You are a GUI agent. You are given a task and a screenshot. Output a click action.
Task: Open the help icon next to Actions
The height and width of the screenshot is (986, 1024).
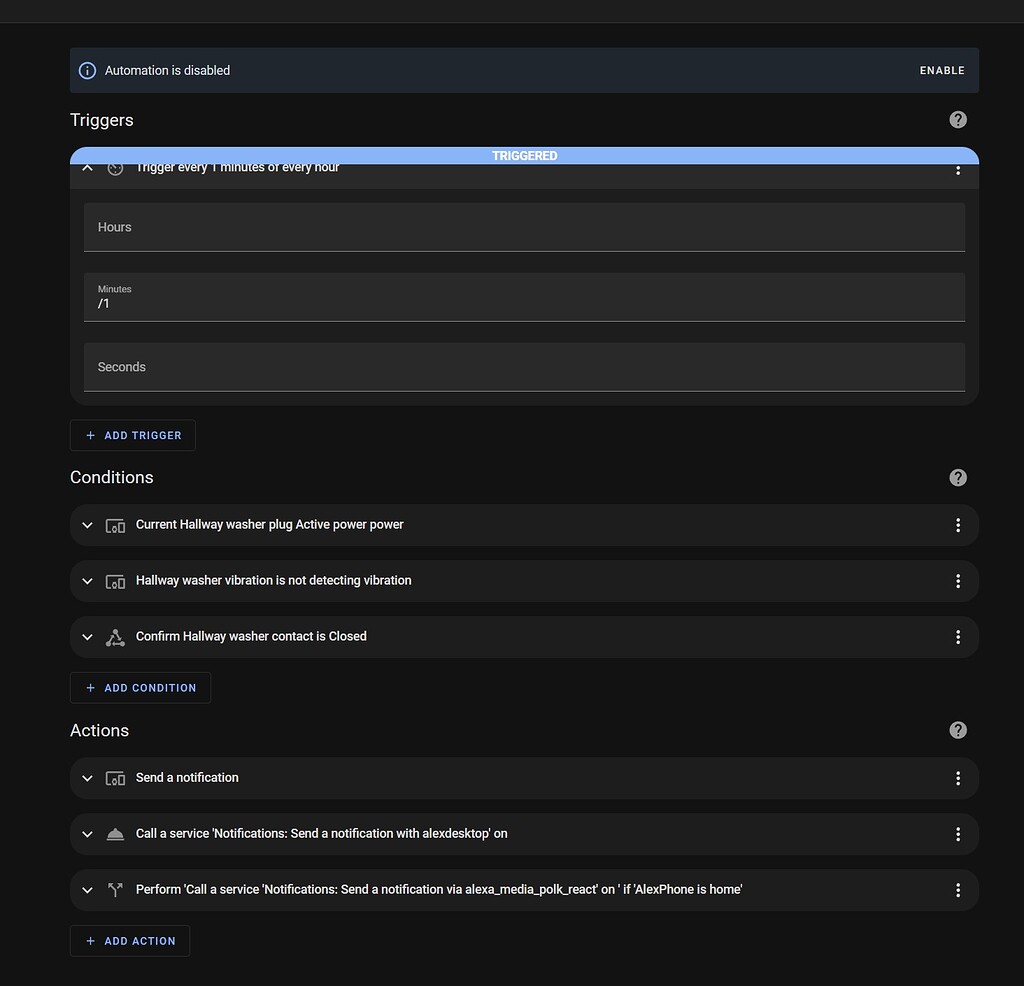(958, 730)
